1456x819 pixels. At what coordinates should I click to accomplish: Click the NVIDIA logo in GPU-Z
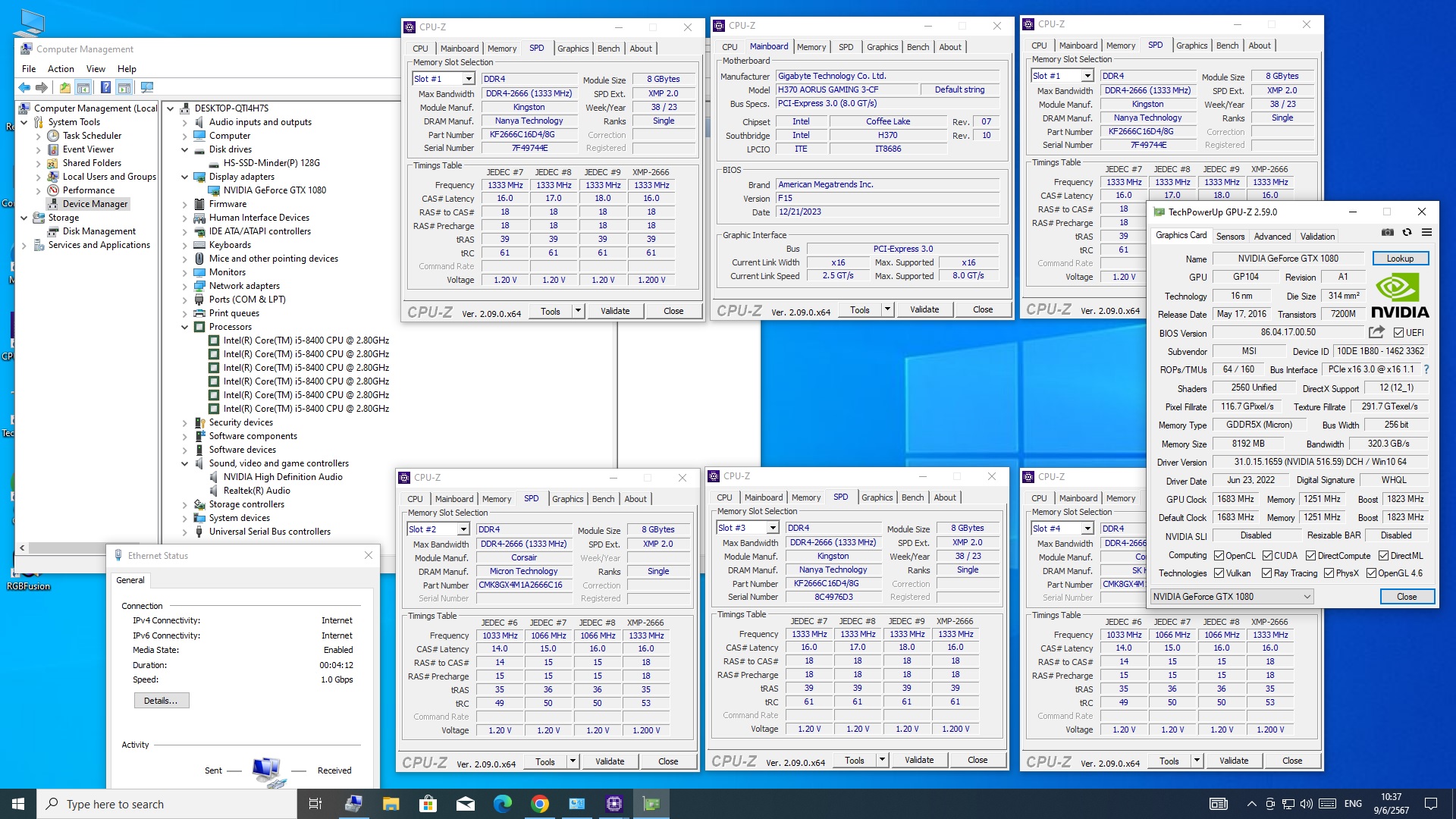(x=1400, y=297)
